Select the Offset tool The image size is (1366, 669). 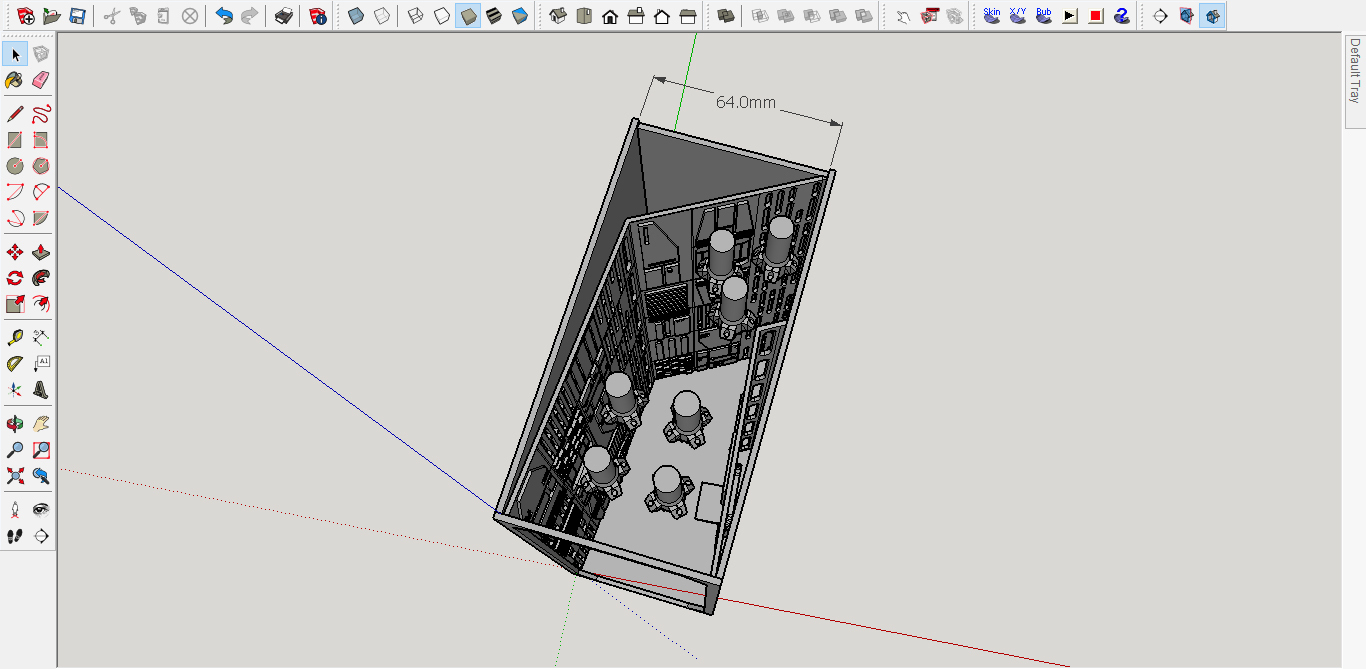point(41,304)
